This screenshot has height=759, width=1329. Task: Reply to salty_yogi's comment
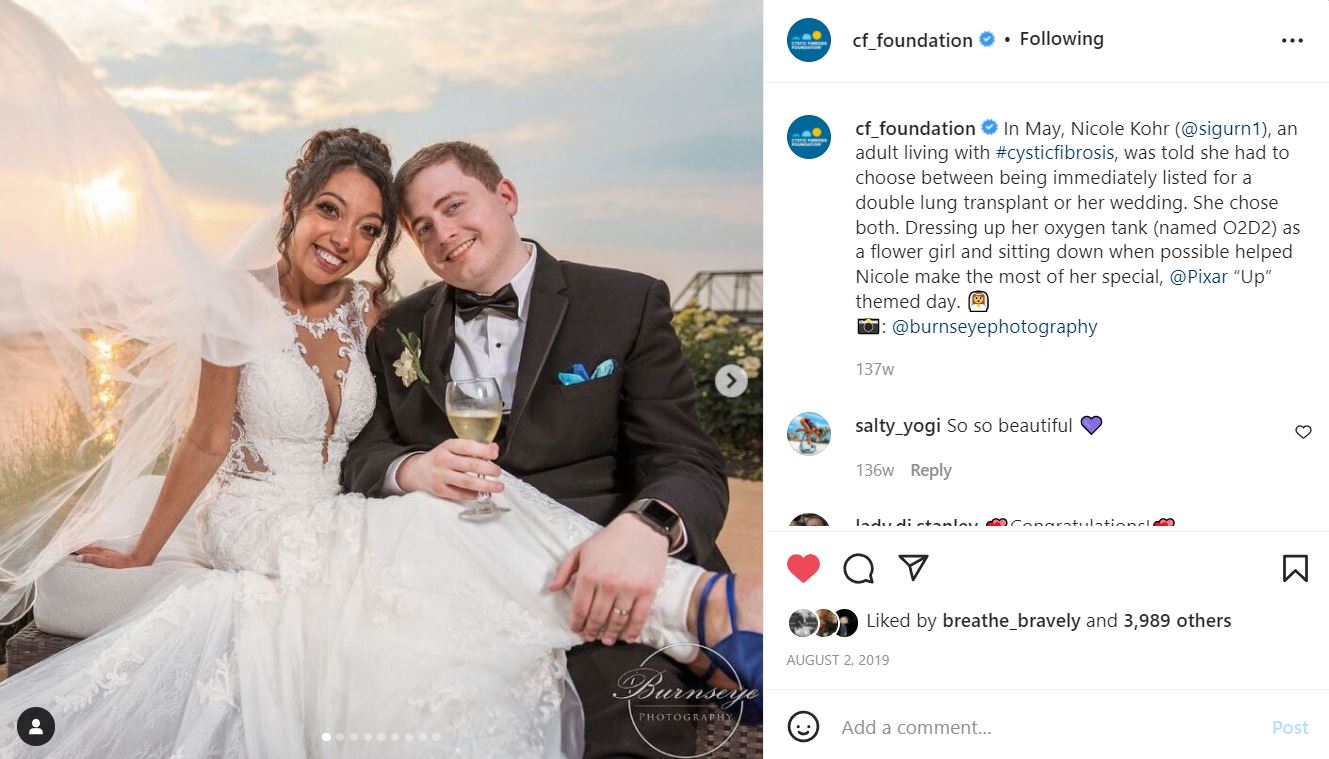pos(930,470)
